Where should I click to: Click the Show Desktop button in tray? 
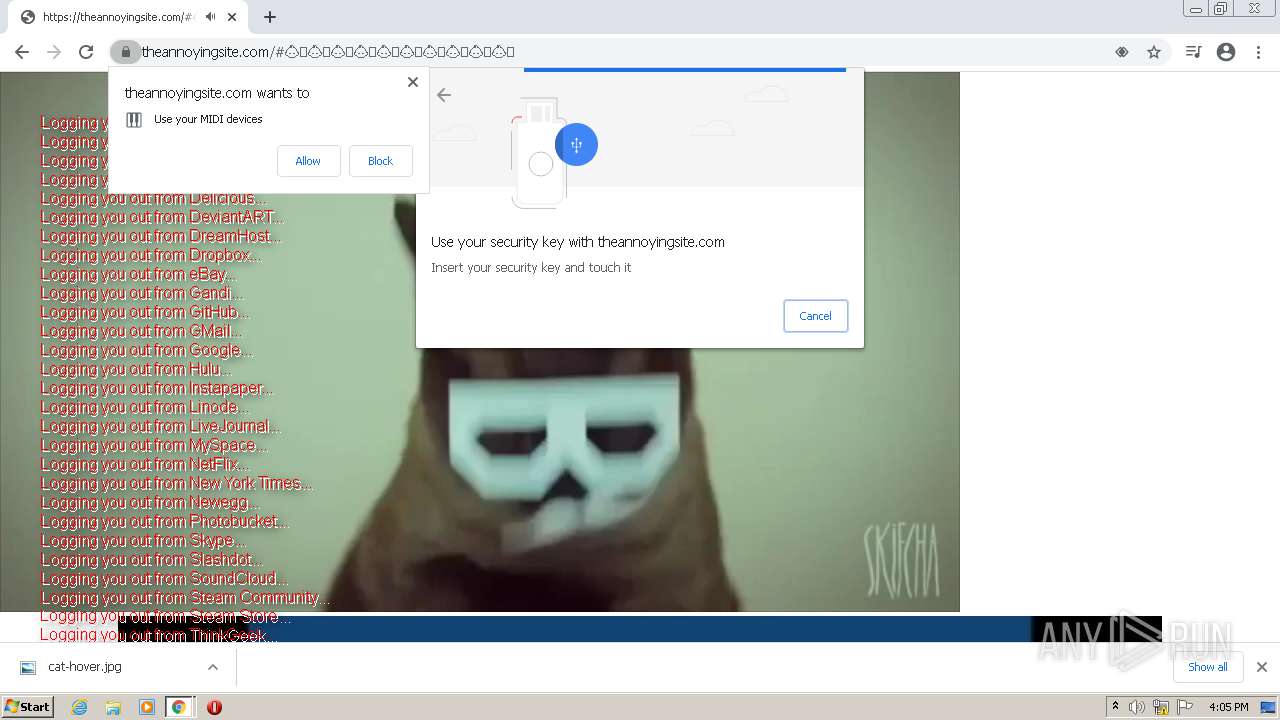pos(1270,707)
